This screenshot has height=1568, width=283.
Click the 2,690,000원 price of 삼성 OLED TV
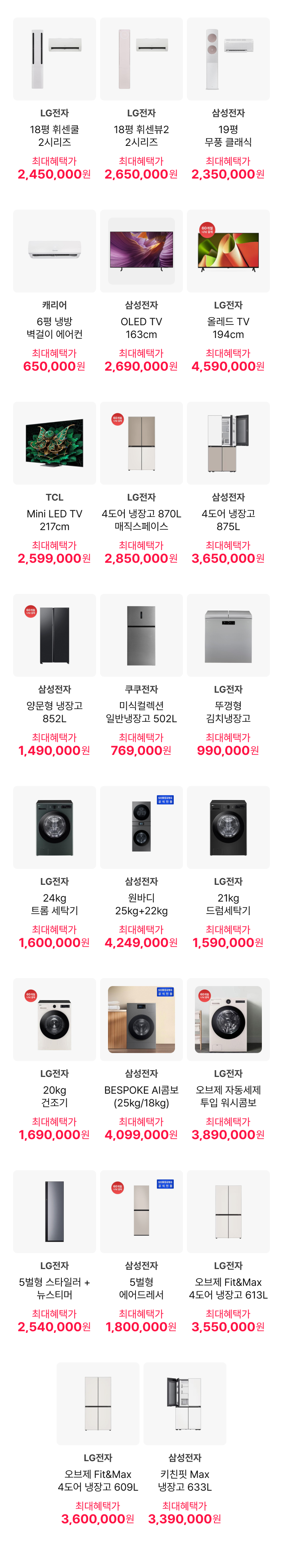141,366
